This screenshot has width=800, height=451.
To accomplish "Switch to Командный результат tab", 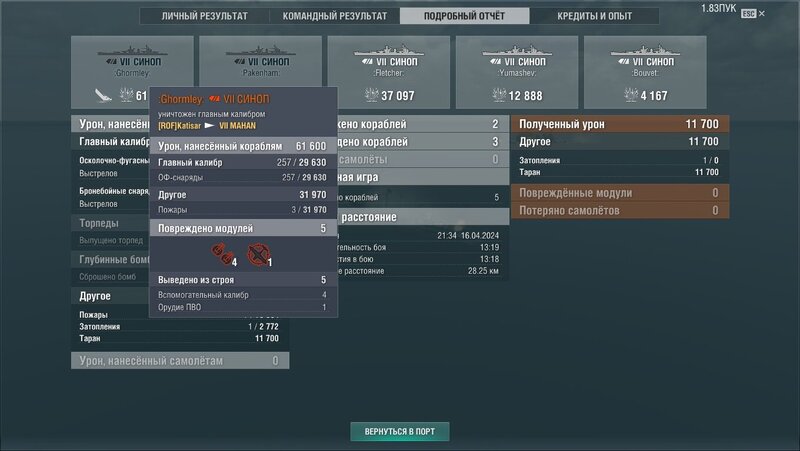I will coord(335,16).
